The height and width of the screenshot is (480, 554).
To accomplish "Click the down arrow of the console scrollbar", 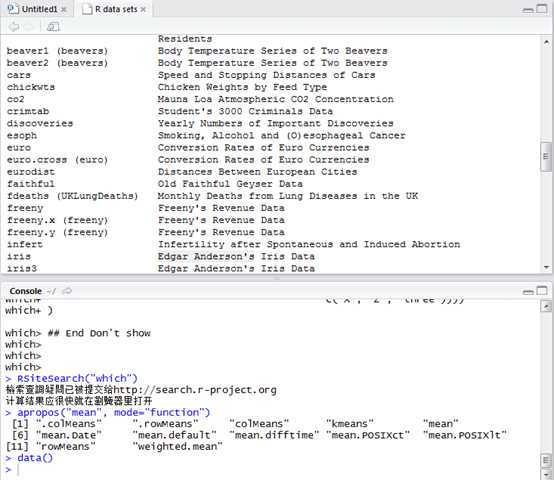I will 546,474.
